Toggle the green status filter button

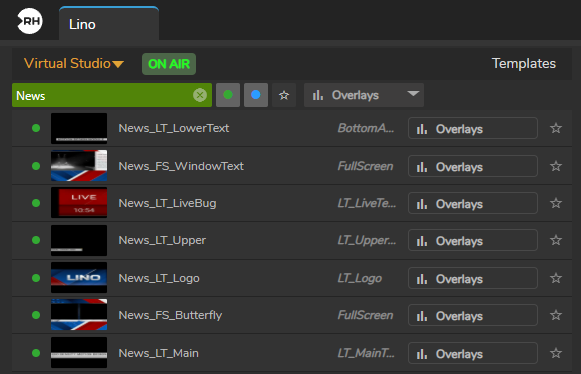pyautogui.click(x=228, y=95)
